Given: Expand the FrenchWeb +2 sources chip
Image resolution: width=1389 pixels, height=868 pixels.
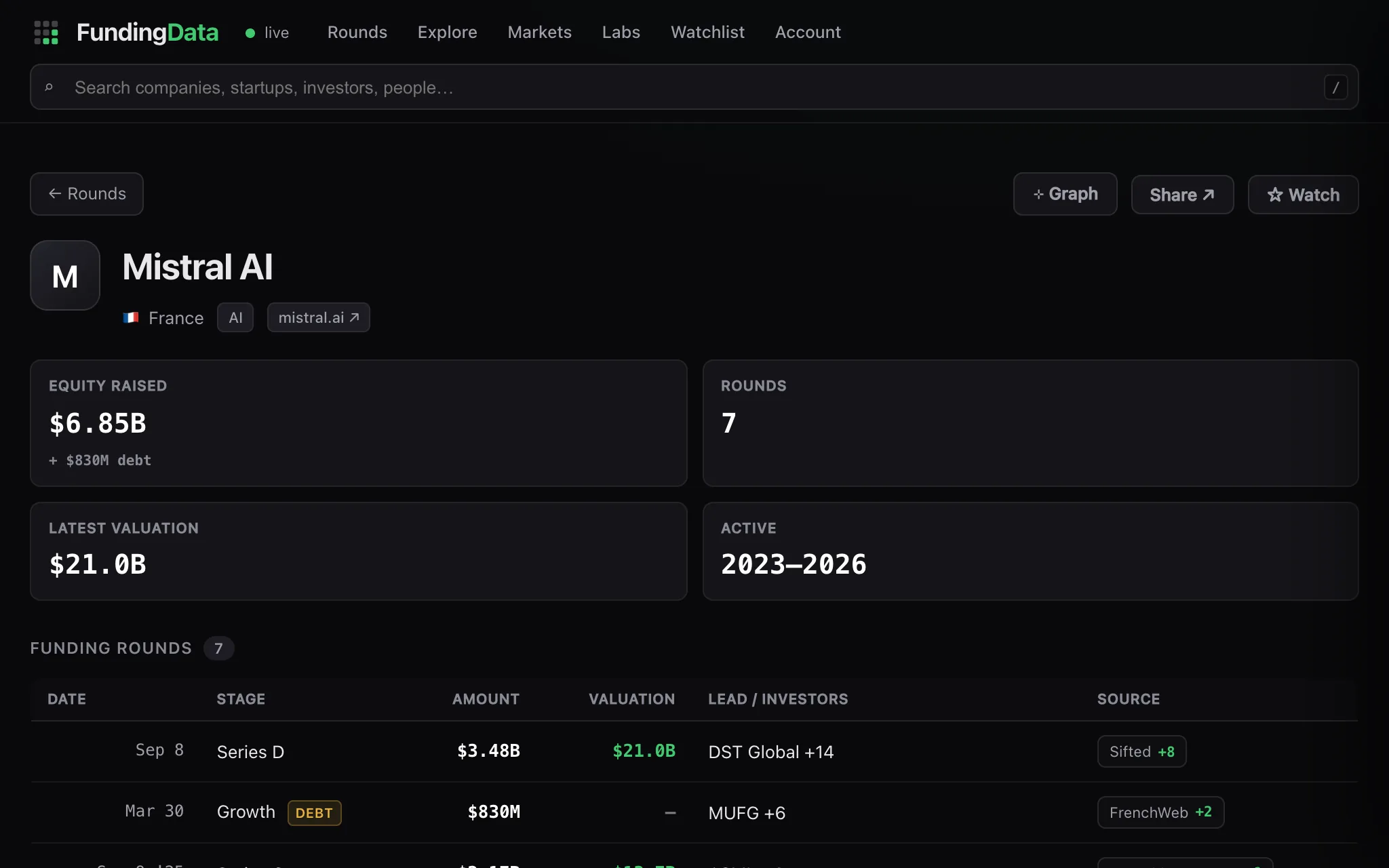Looking at the screenshot, I should [1160, 812].
